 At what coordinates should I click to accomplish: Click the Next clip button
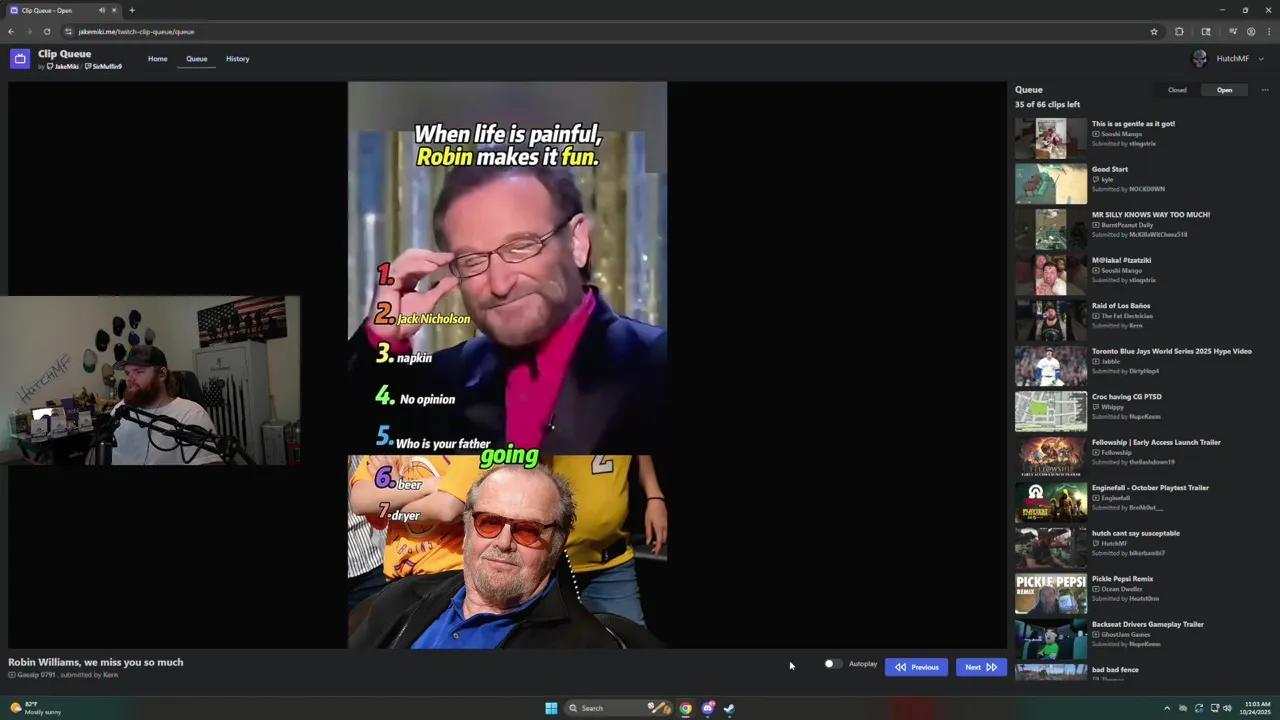pos(981,667)
